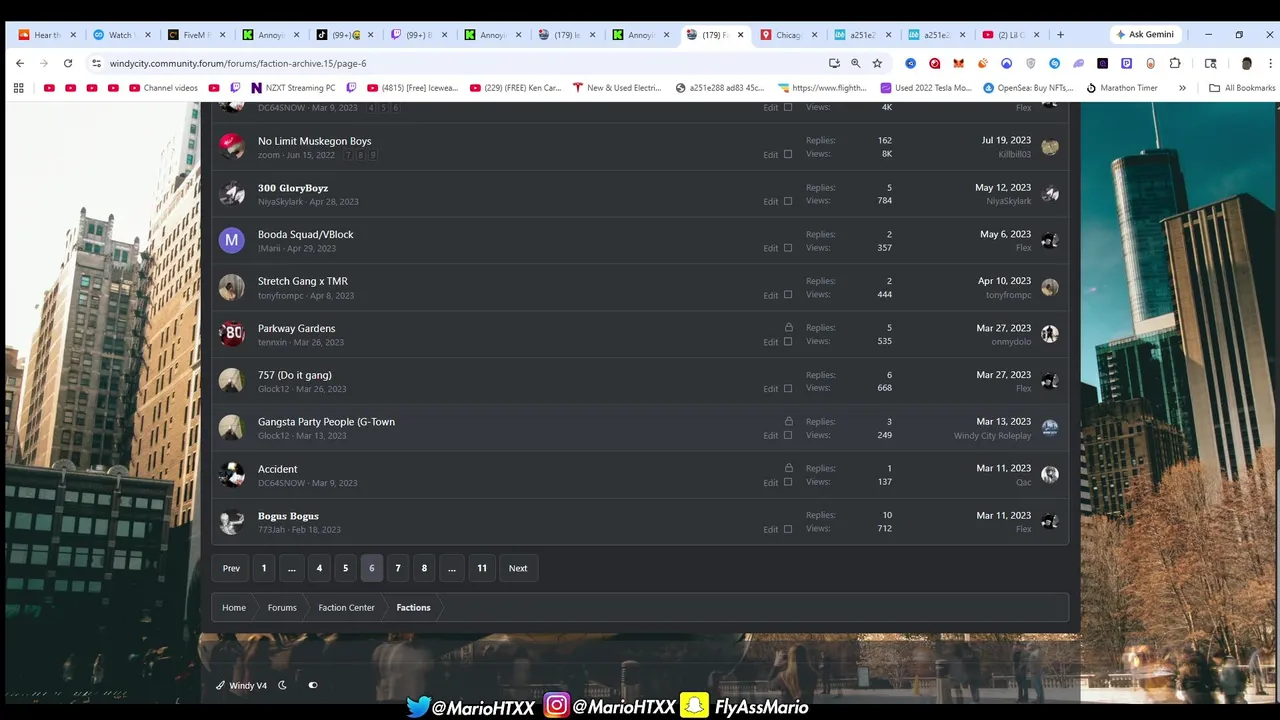The image size is (1280, 720).
Task: Reload the page with the browser refresh icon
Action: [68, 63]
